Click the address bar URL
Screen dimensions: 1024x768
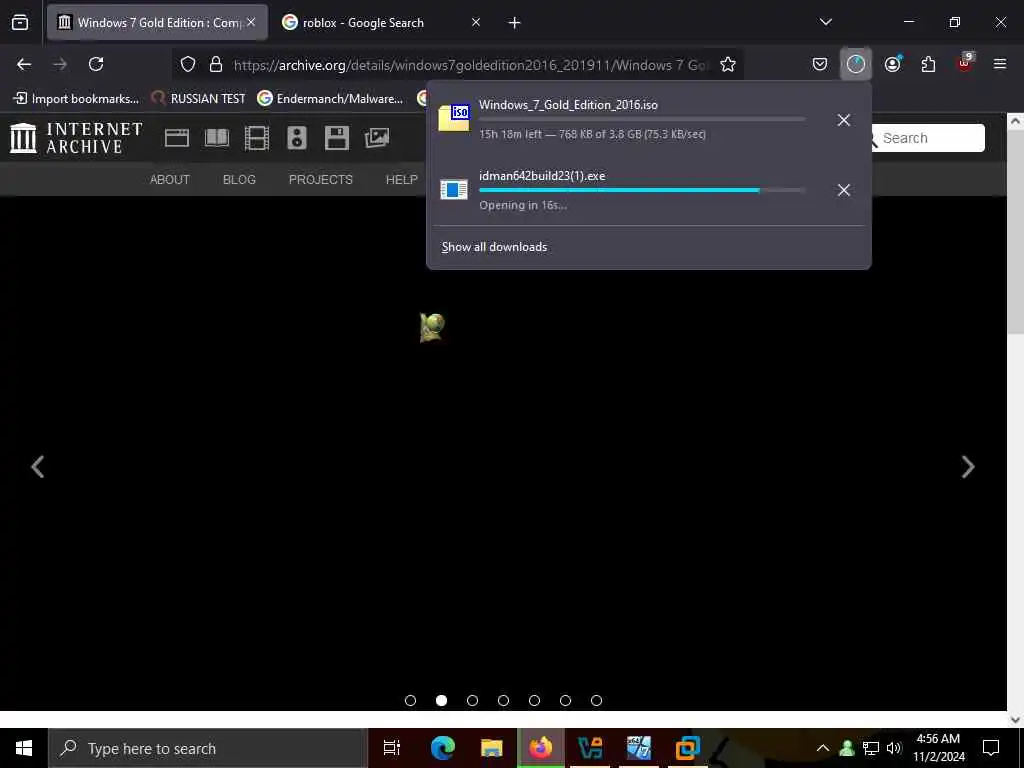[470, 65]
